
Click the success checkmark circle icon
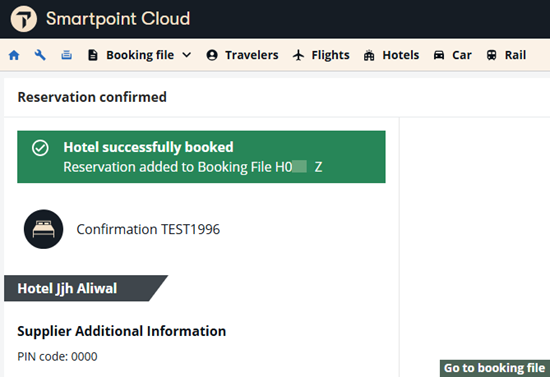(x=40, y=148)
